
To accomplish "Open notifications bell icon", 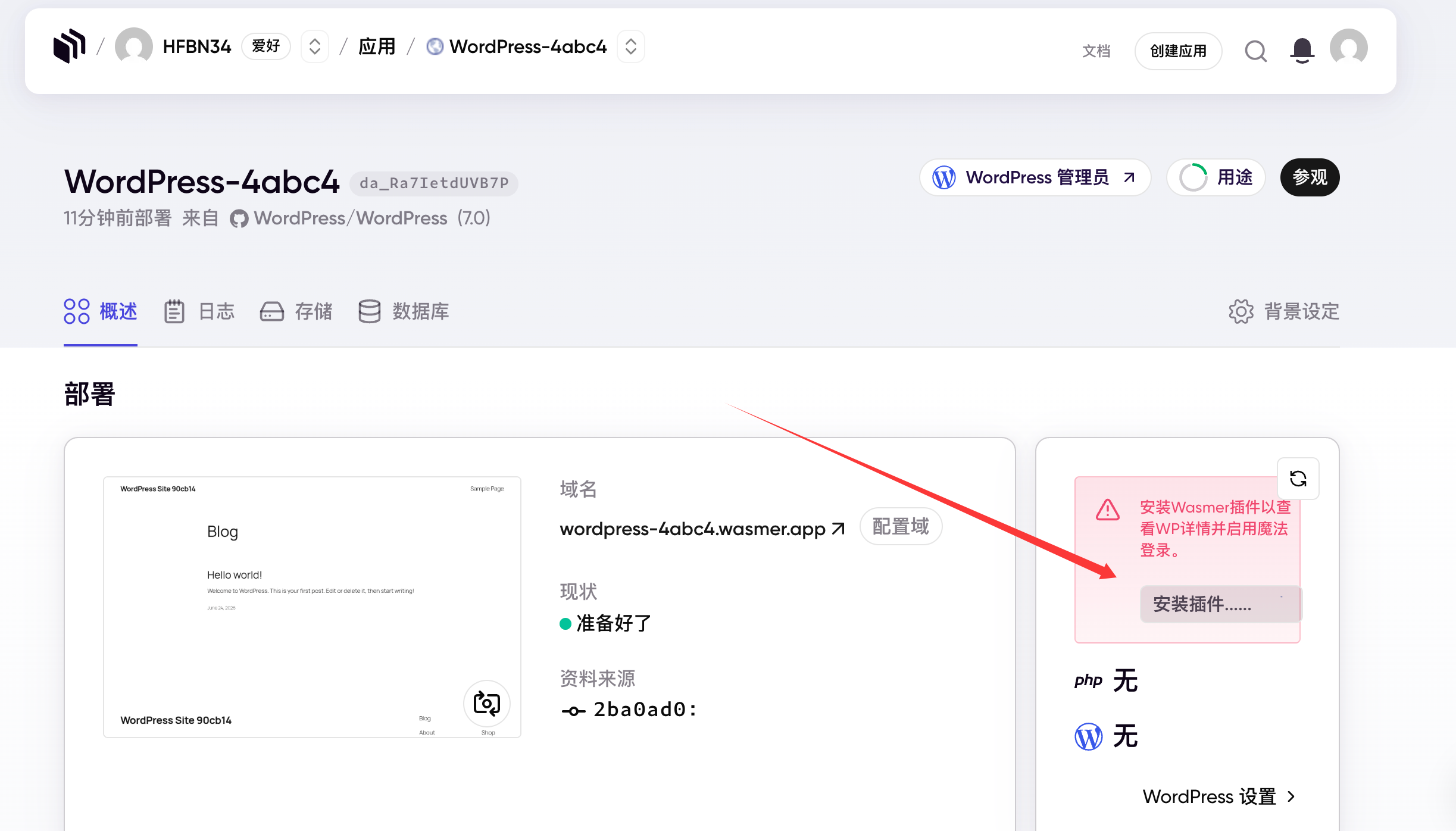I will point(1302,51).
